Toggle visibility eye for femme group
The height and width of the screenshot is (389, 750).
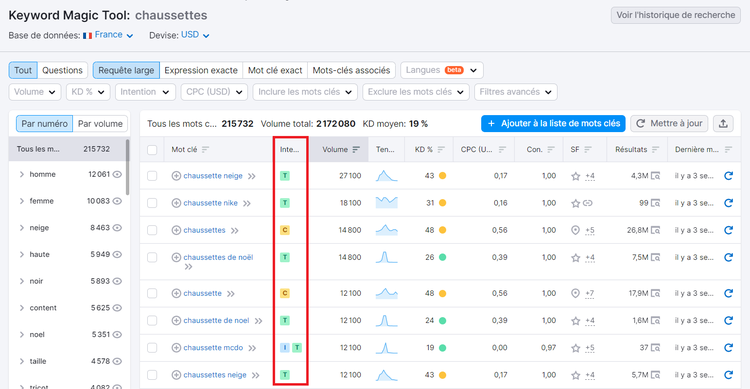click(117, 201)
